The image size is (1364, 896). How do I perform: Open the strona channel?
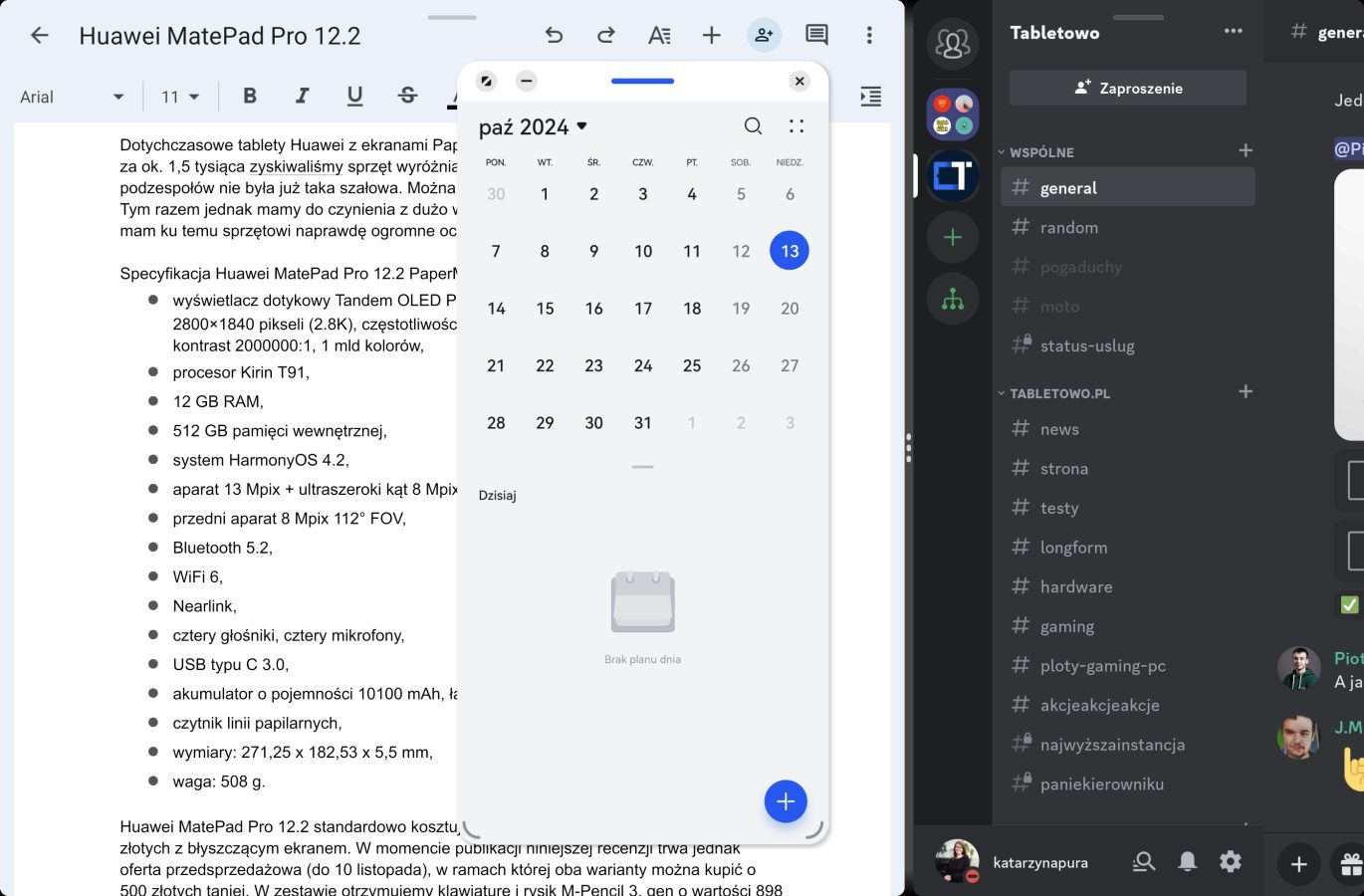1128,468
